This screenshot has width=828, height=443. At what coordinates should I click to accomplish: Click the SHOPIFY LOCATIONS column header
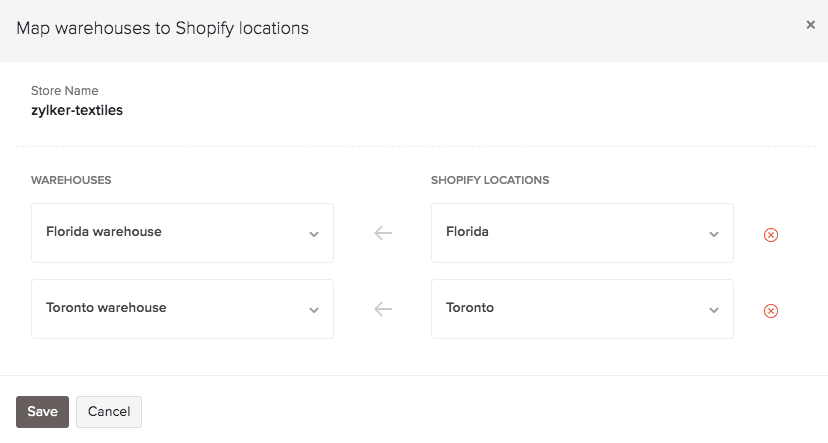point(490,181)
